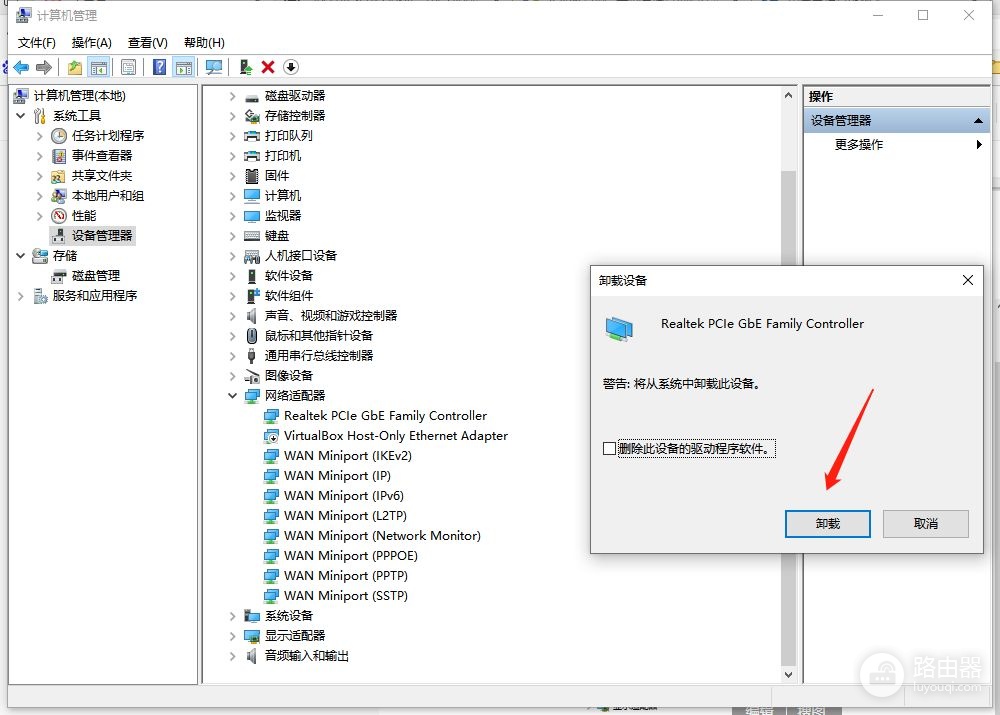
Task: Select 磁盘管理 under 存储
Action: click(x=96, y=276)
